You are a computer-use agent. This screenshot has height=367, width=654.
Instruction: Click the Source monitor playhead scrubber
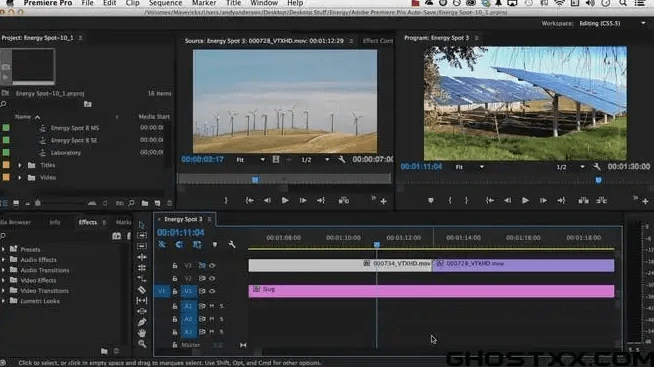255,179
